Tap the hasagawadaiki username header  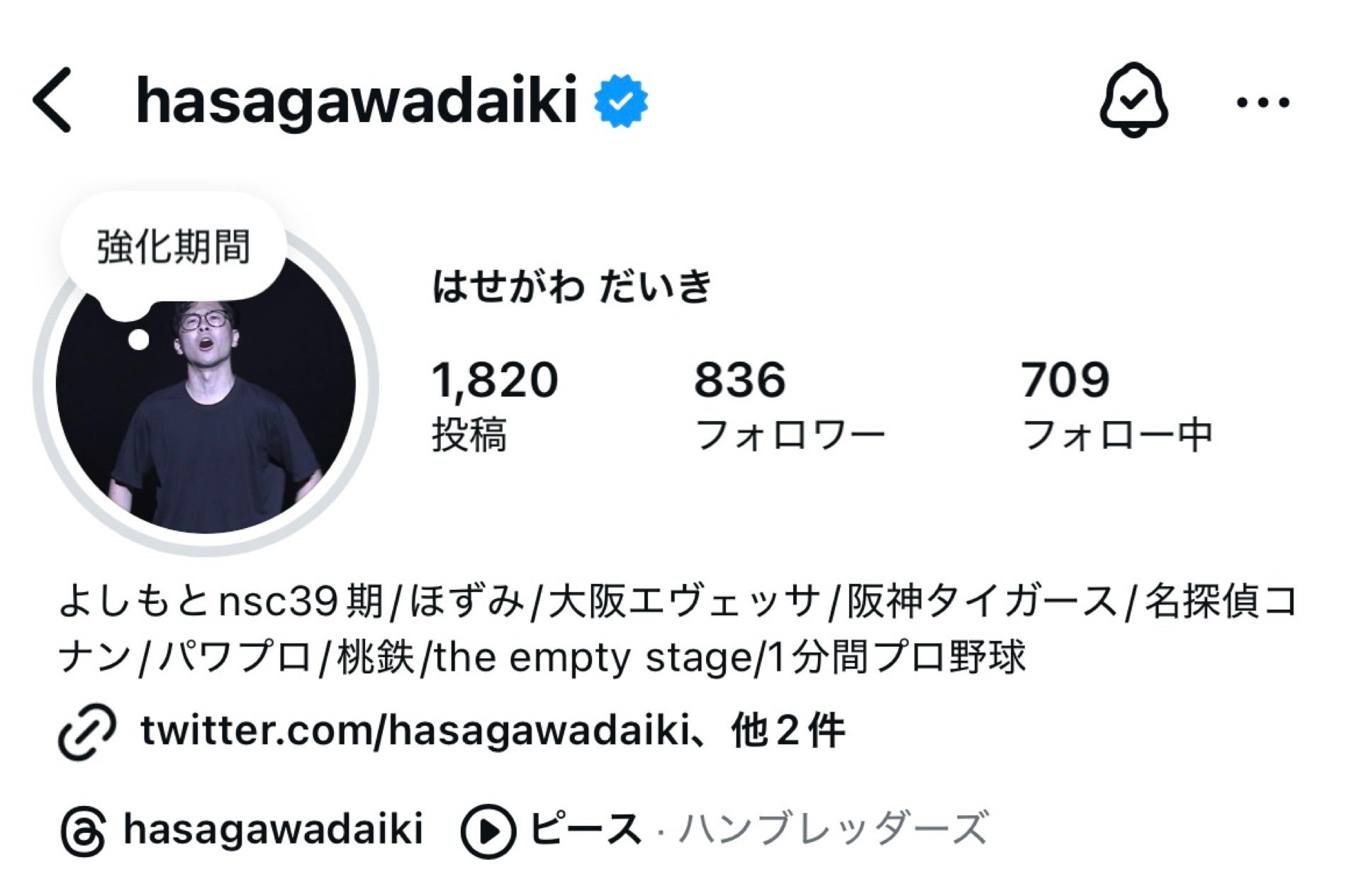click(356, 101)
